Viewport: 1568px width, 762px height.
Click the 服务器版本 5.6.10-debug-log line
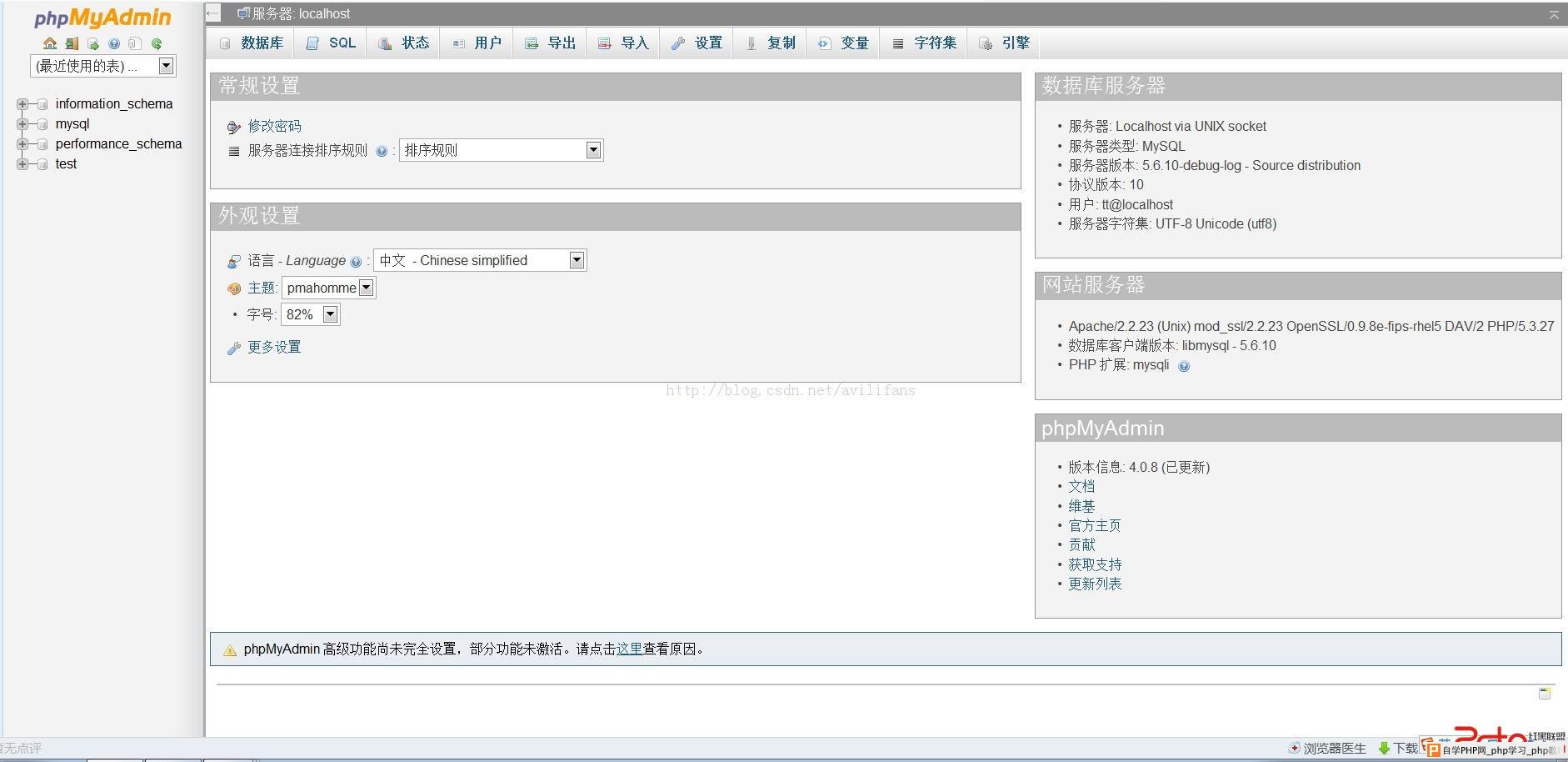coord(1214,165)
